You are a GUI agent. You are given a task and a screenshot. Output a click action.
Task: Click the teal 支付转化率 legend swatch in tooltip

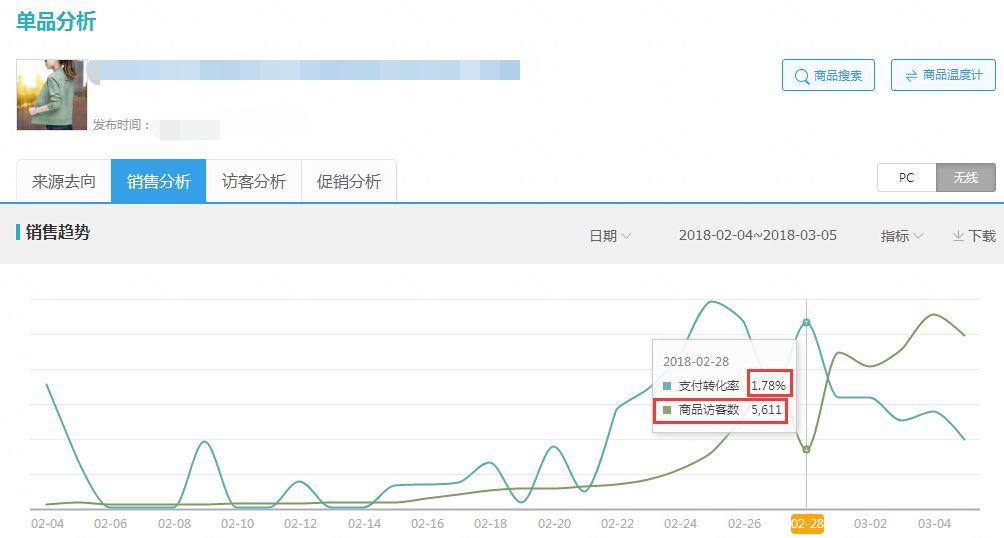click(667, 386)
